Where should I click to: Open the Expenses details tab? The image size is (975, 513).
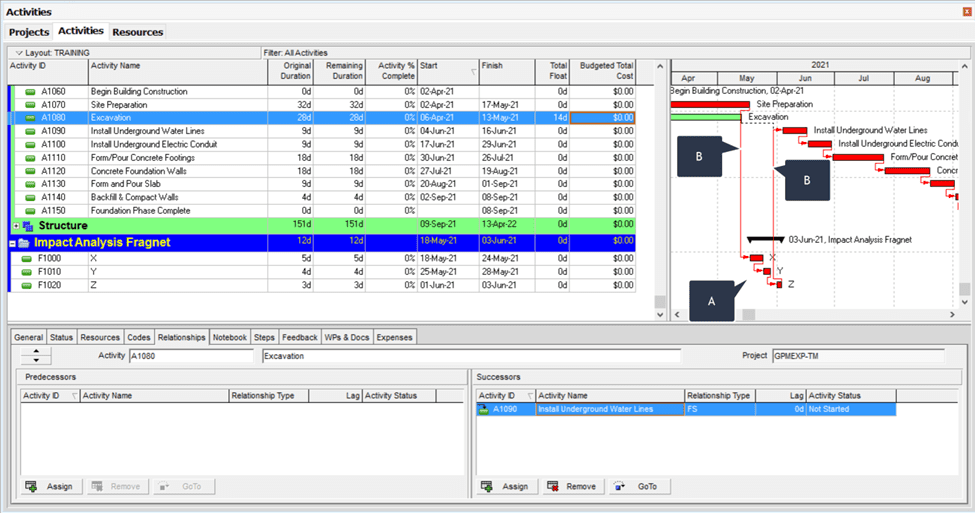(x=394, y=337)
